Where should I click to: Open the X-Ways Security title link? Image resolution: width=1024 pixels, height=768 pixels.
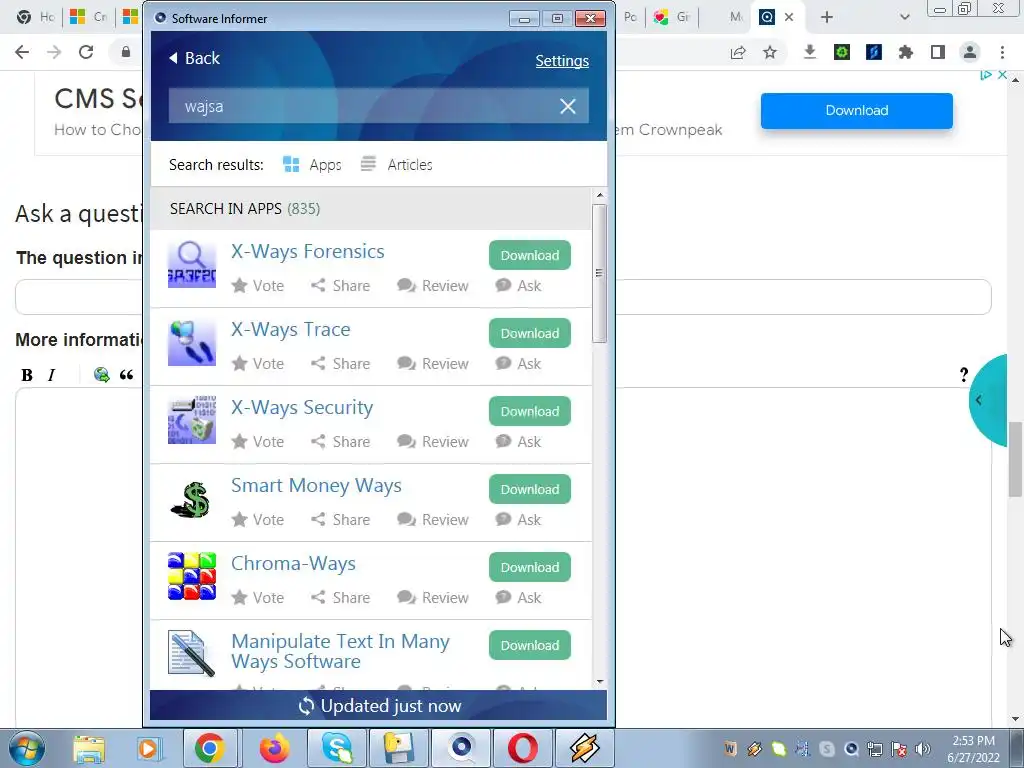[x=302, y=408]
